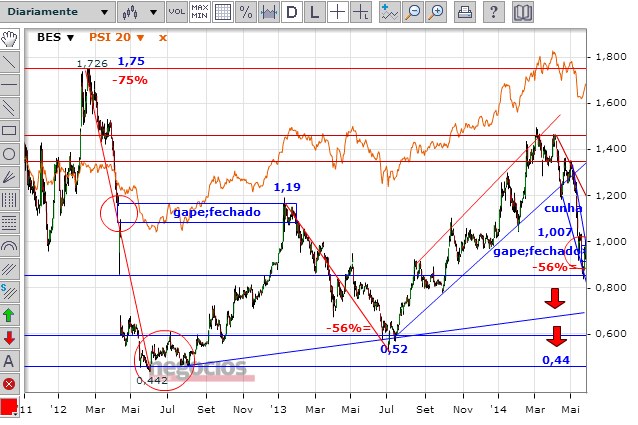Click the blue '0,52' low label
The image size is (638, 425).
394,349
